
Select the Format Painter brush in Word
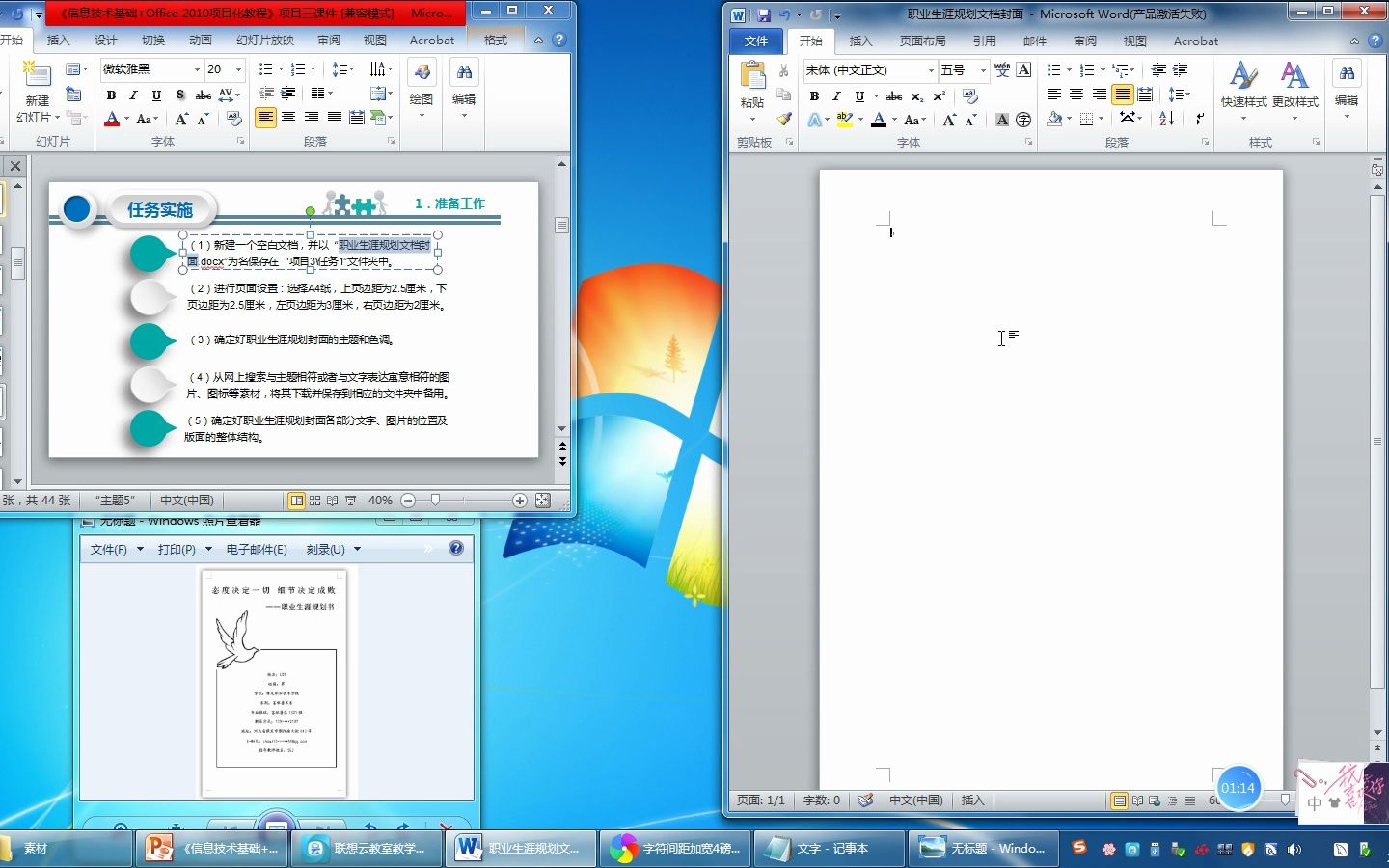(x=784, y=119)
